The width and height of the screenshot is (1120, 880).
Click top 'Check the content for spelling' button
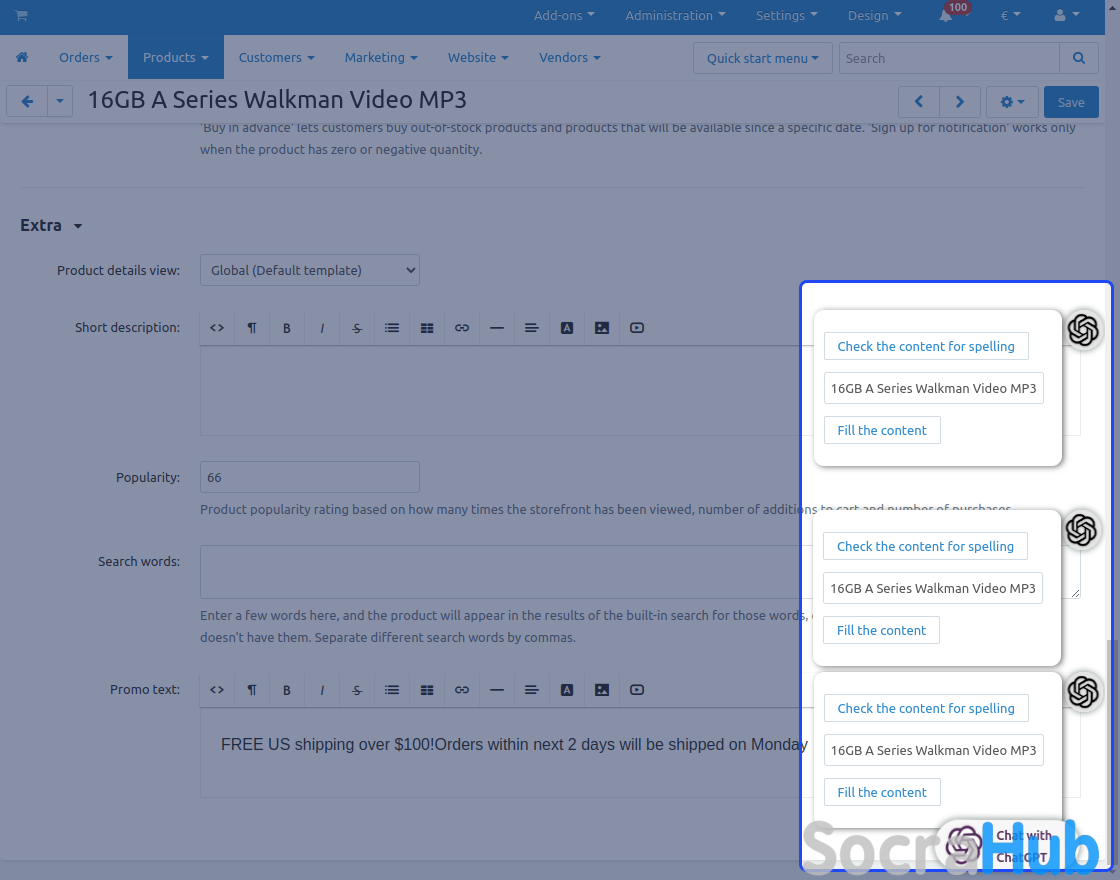pyautogui.click(x=926, y=346)
